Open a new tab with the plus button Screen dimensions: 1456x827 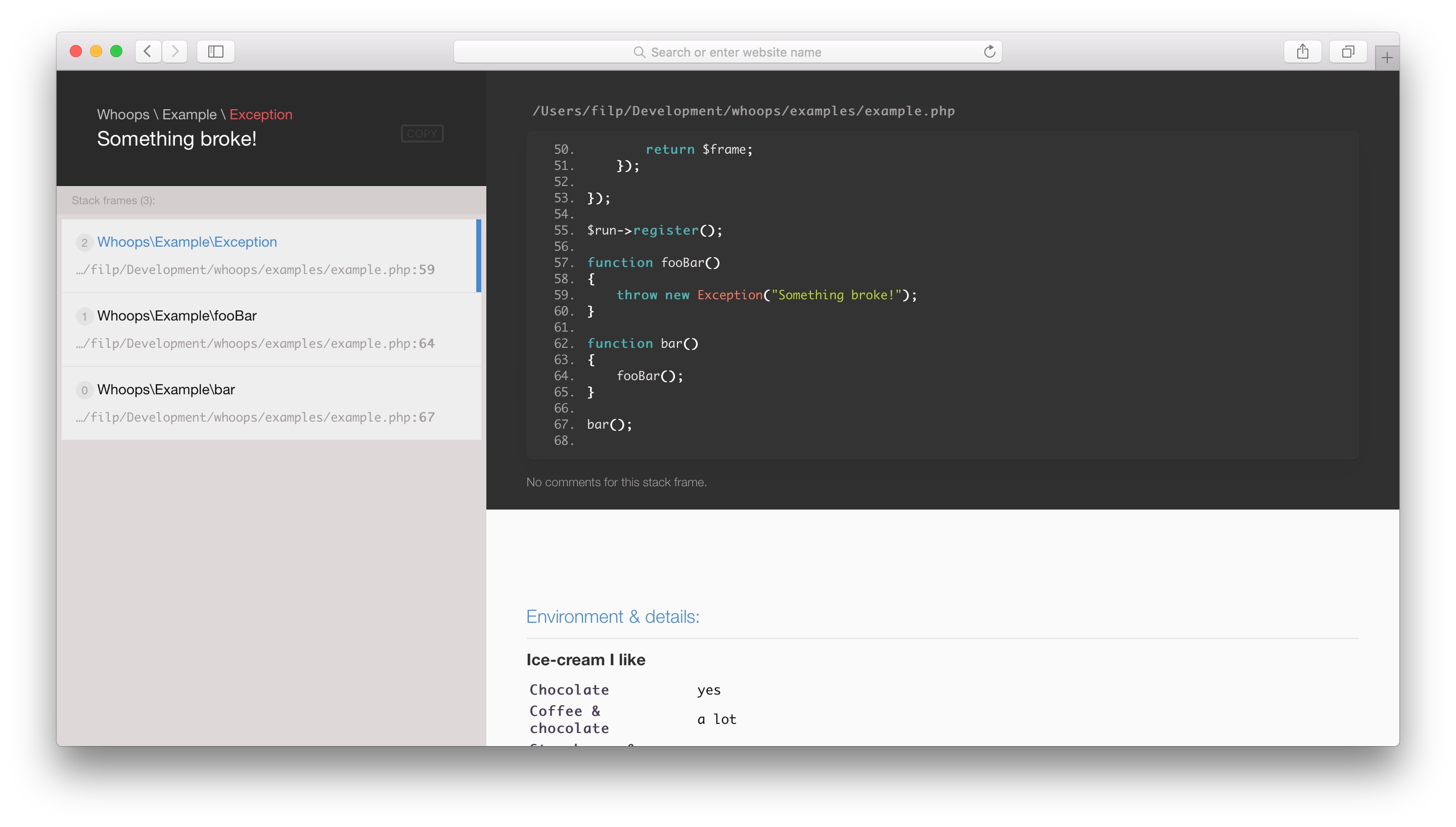(1387, 58)
